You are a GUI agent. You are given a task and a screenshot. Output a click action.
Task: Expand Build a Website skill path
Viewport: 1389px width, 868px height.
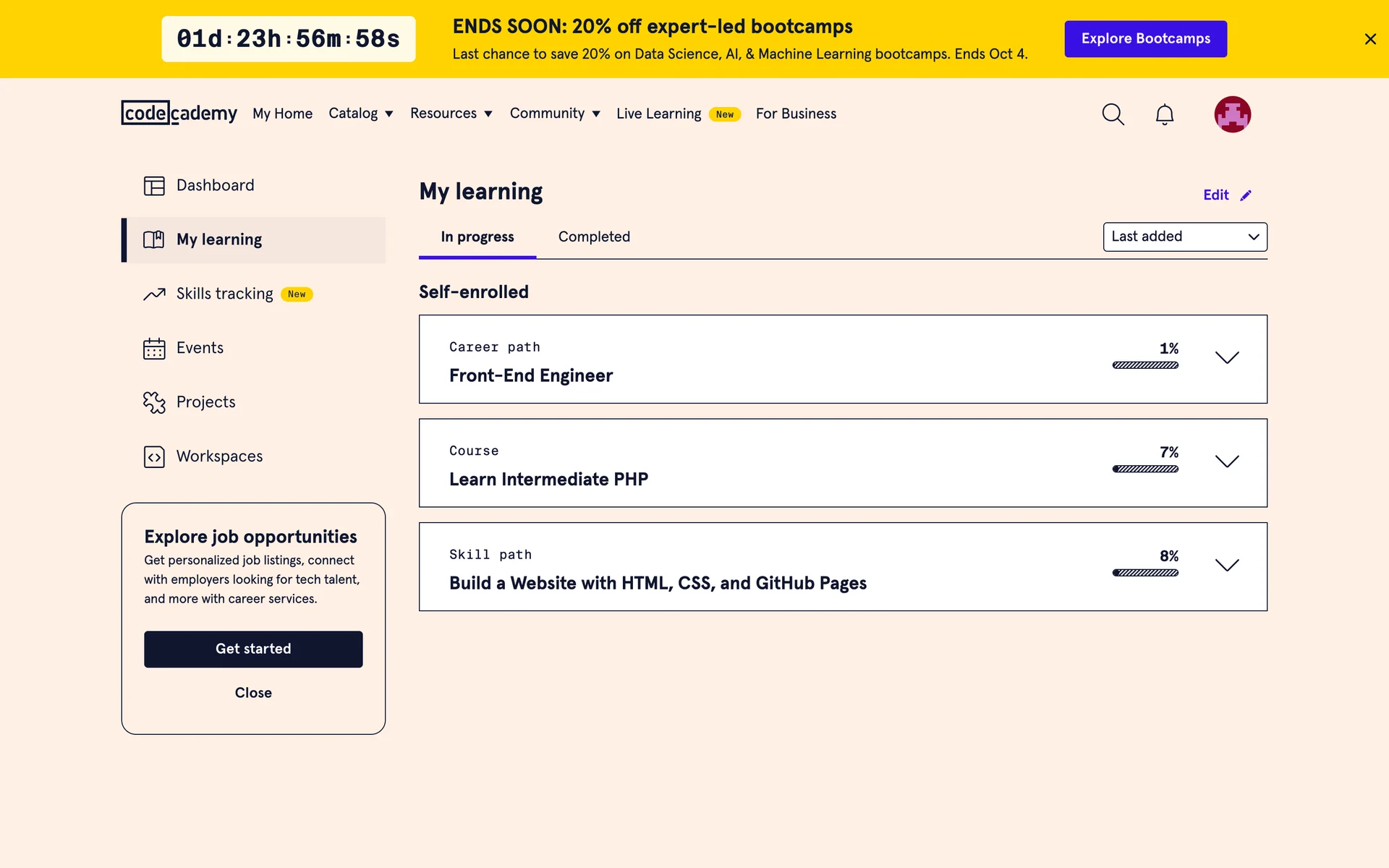point(1226,566)
